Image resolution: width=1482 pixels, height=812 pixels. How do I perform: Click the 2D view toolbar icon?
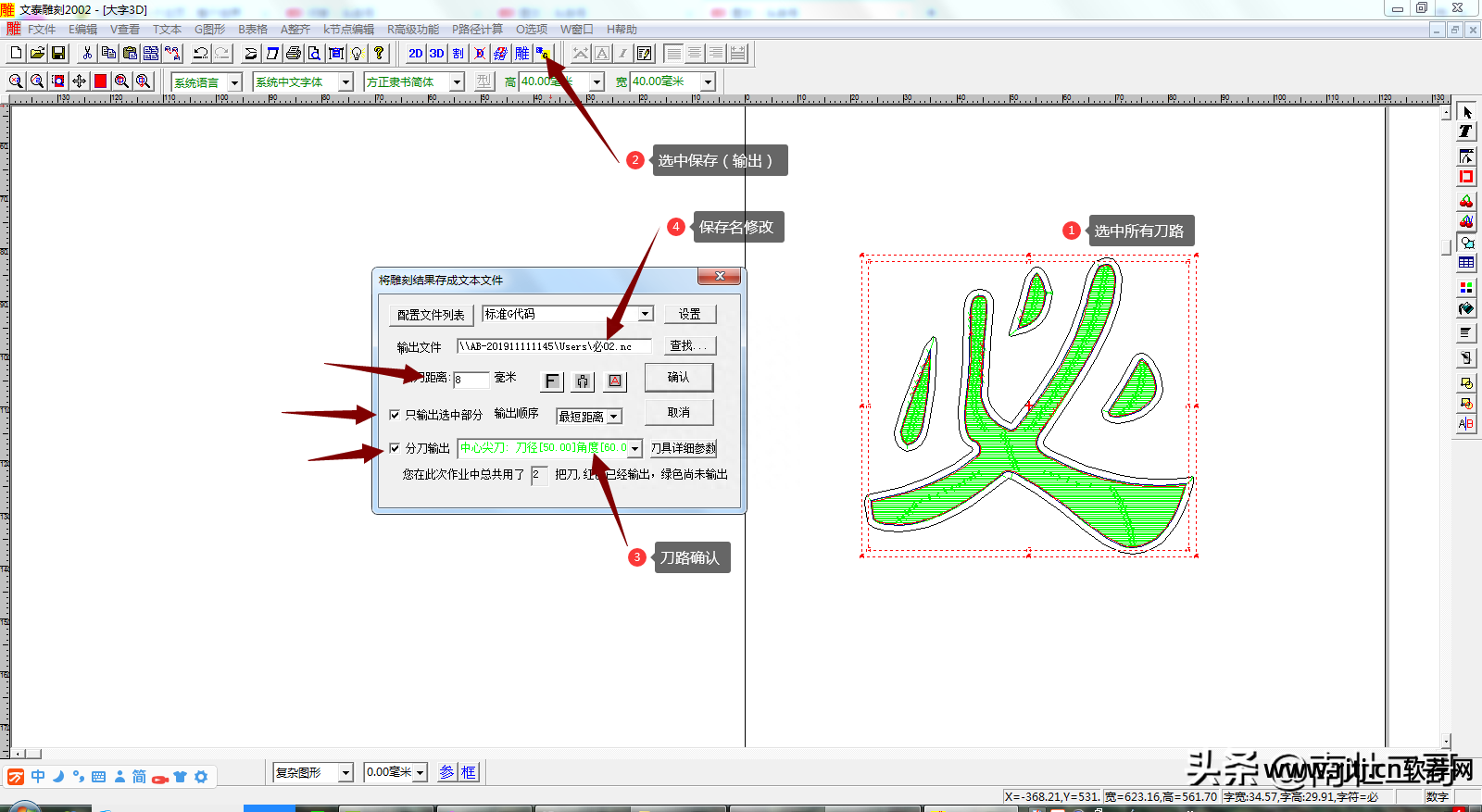(x=416, y=54)
